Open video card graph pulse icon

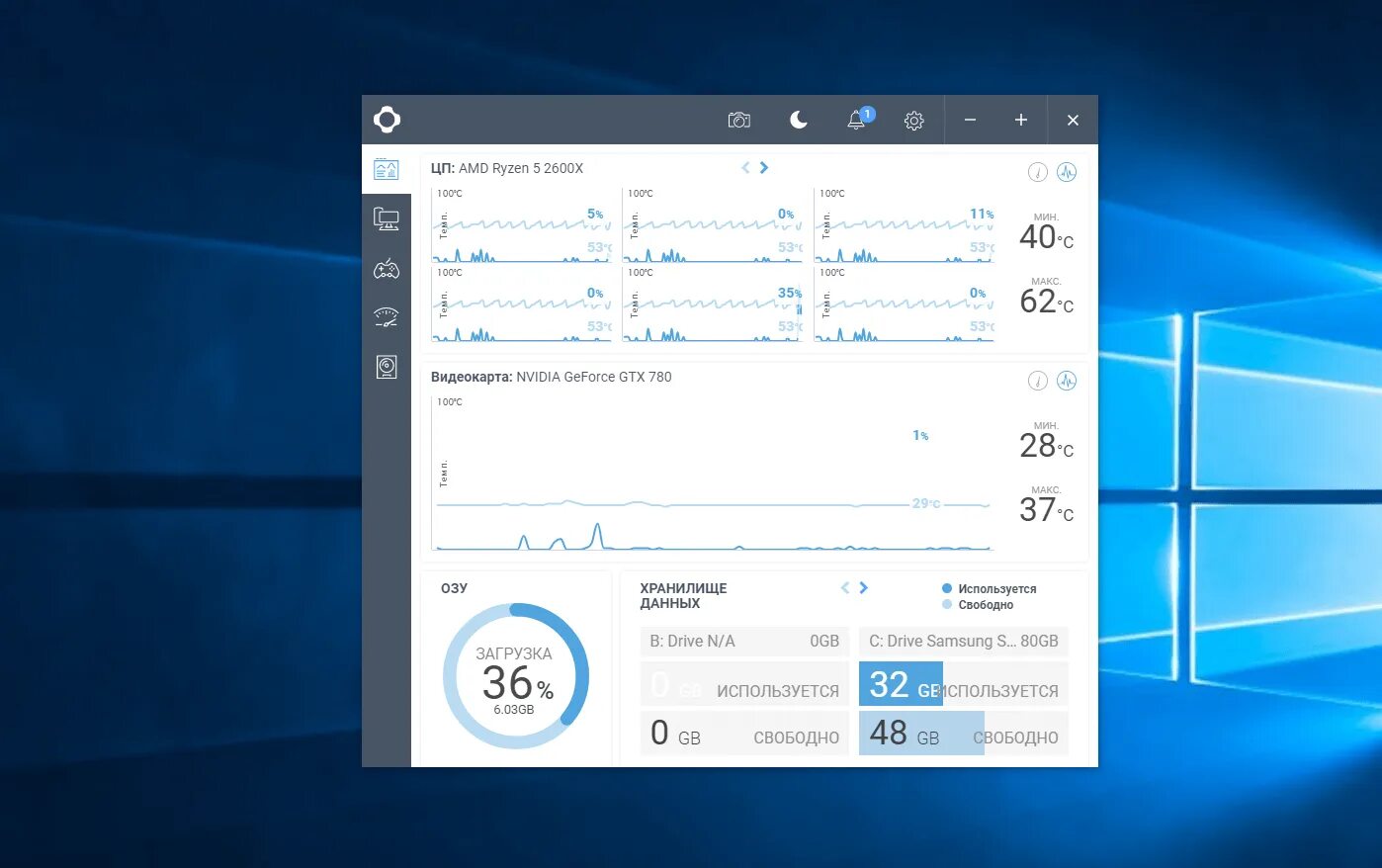tap(1067, 381)
